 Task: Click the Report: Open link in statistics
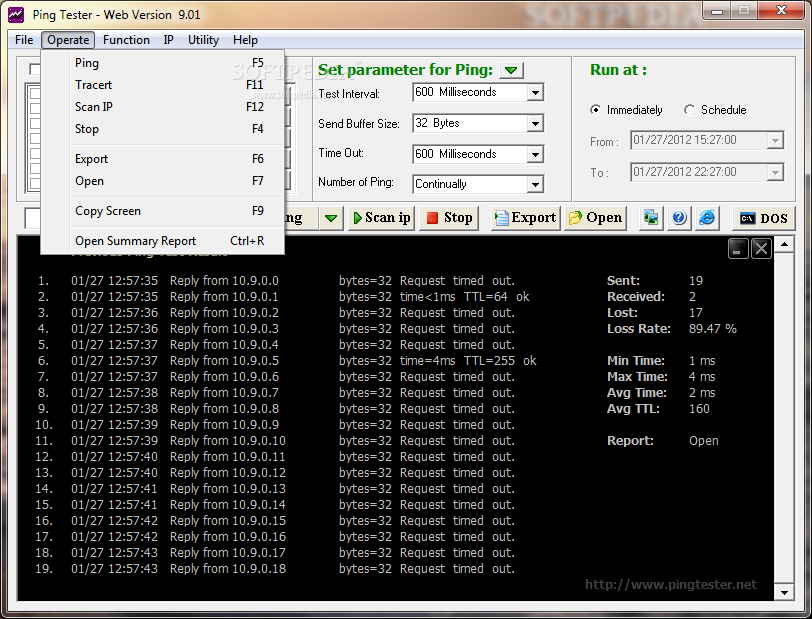[703, 441]
